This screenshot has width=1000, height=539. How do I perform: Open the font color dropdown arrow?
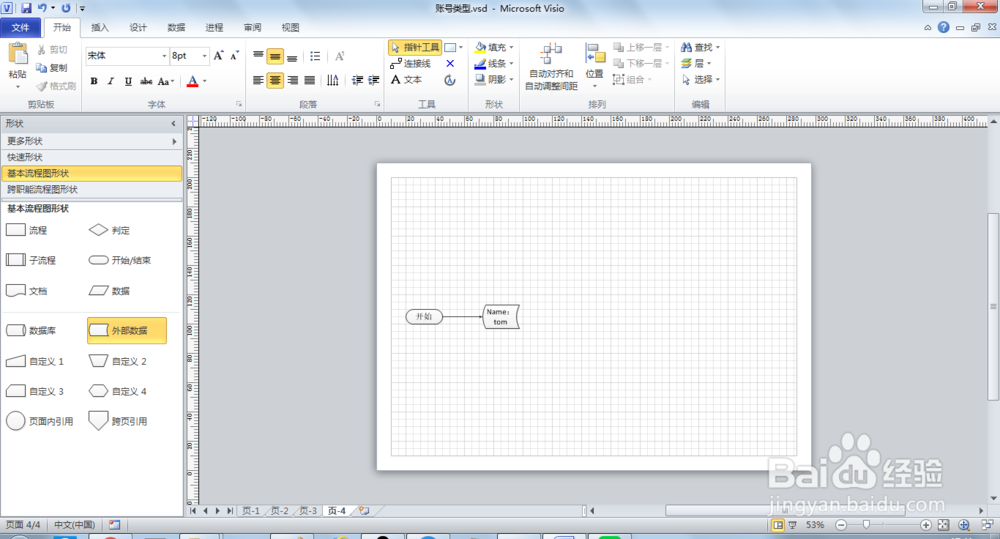(205, 81)
